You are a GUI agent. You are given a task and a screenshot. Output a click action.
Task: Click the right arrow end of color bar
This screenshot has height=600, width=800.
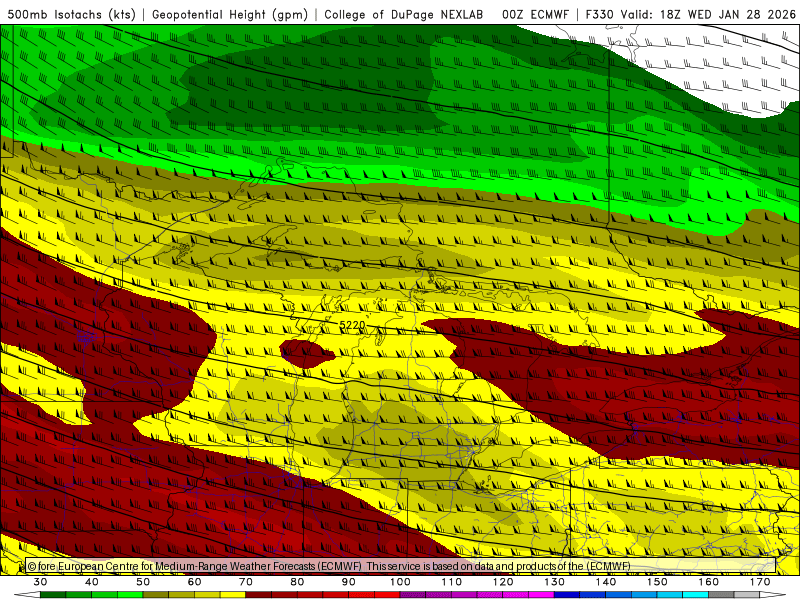773,595
